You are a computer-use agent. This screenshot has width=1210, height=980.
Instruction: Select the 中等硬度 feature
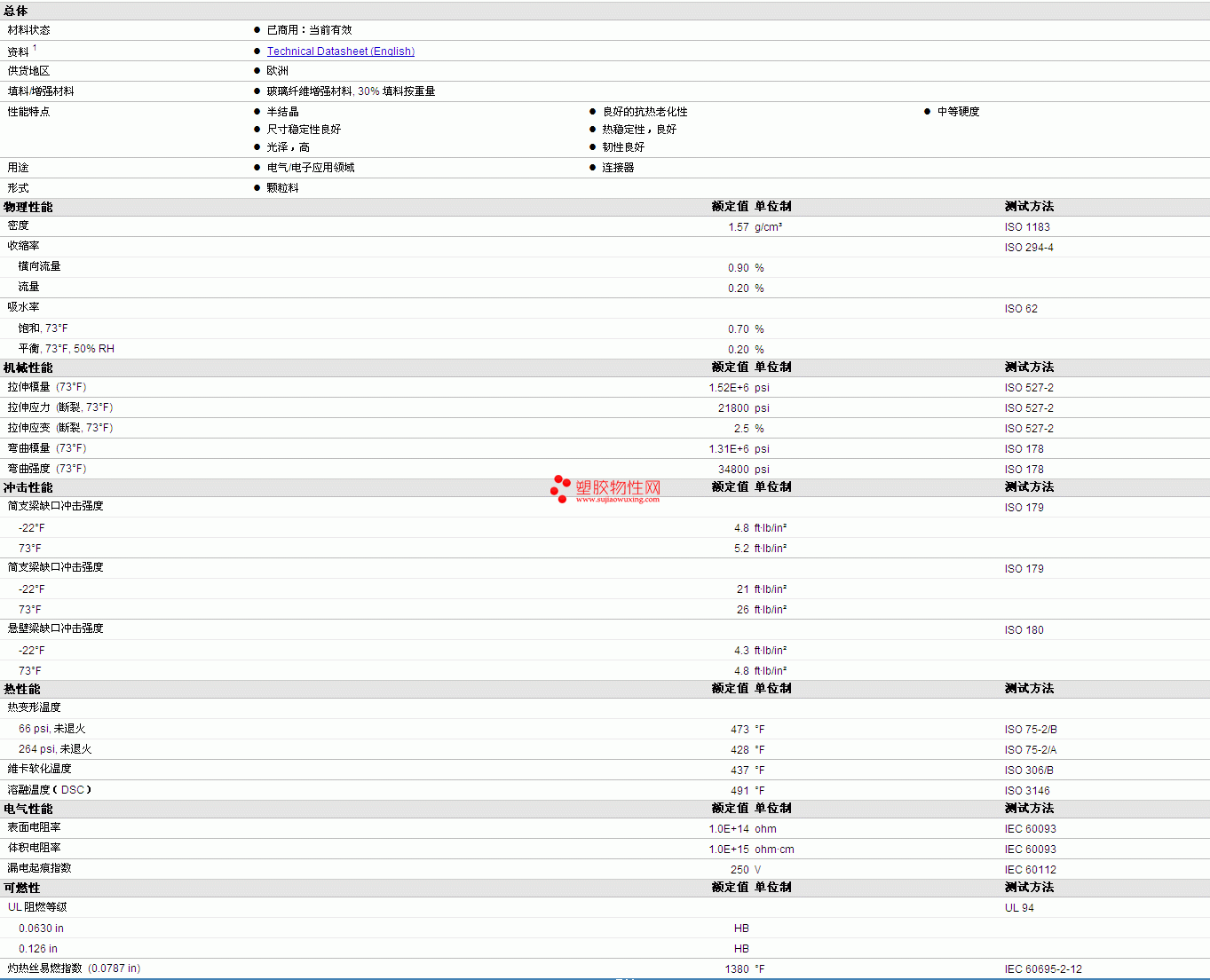959,112
